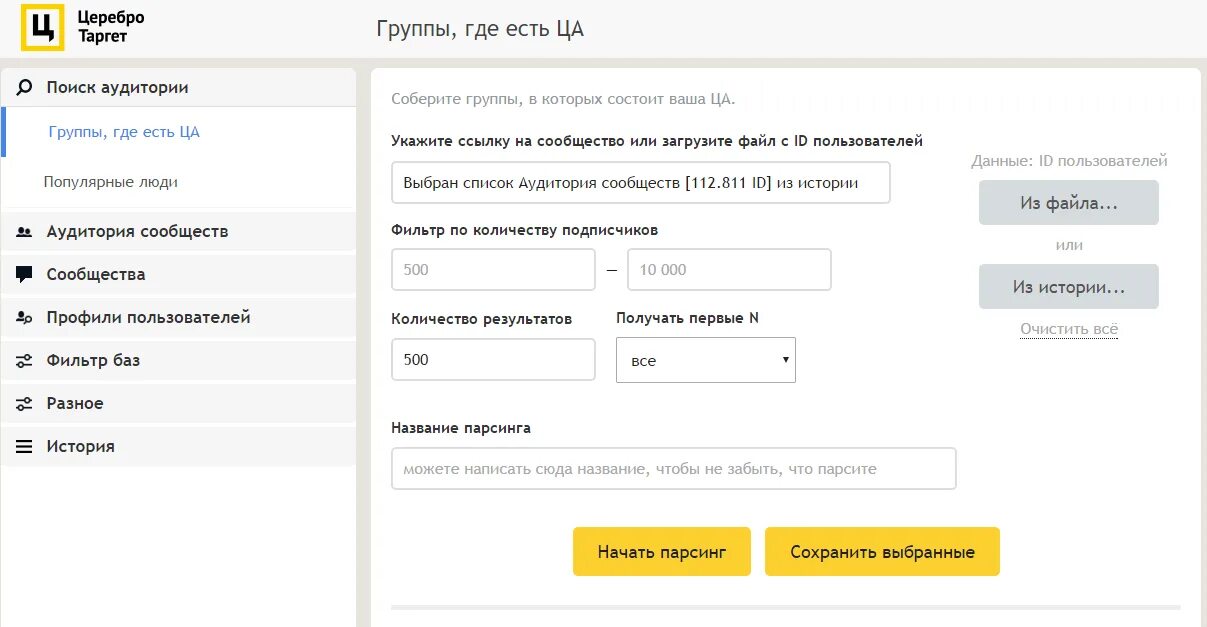This screenshot has width=1207, height=627.
Task: Select the user icon near Профили пользователей
Action: pyautogui.click(x=24, y=317)
